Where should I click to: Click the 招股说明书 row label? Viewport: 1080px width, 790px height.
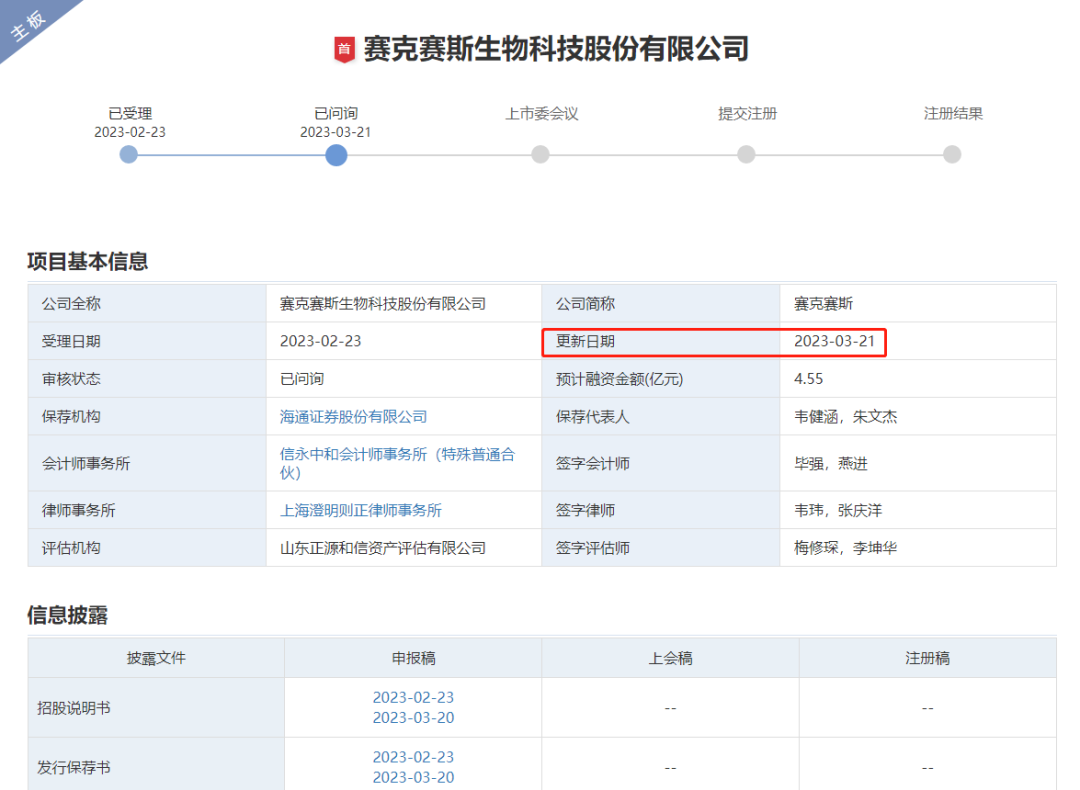click(x=74, y=708)
